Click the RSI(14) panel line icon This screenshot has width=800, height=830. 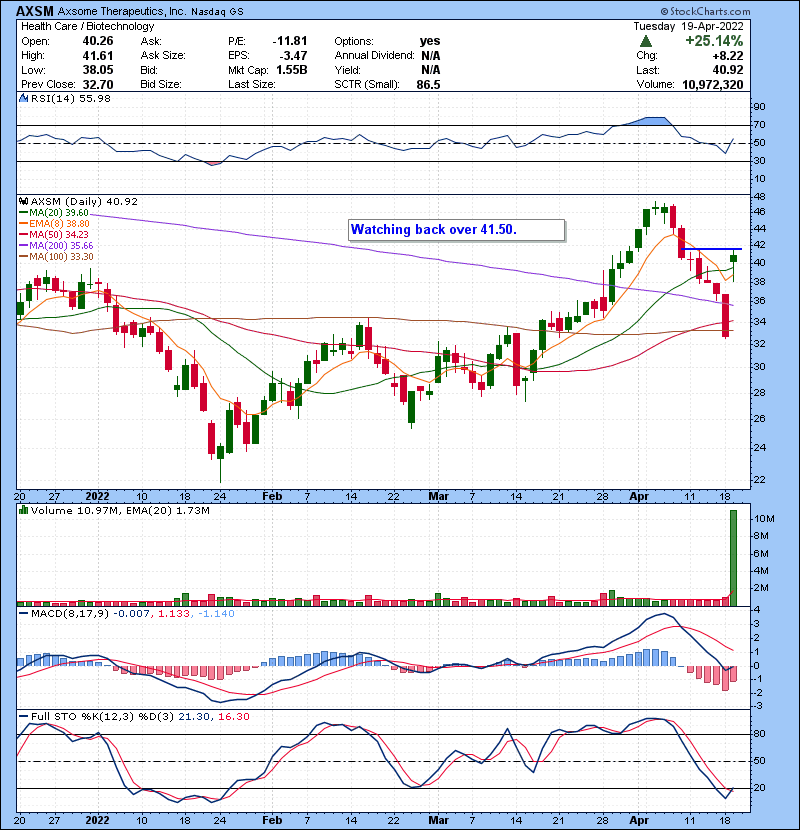[x=23, y=98]
